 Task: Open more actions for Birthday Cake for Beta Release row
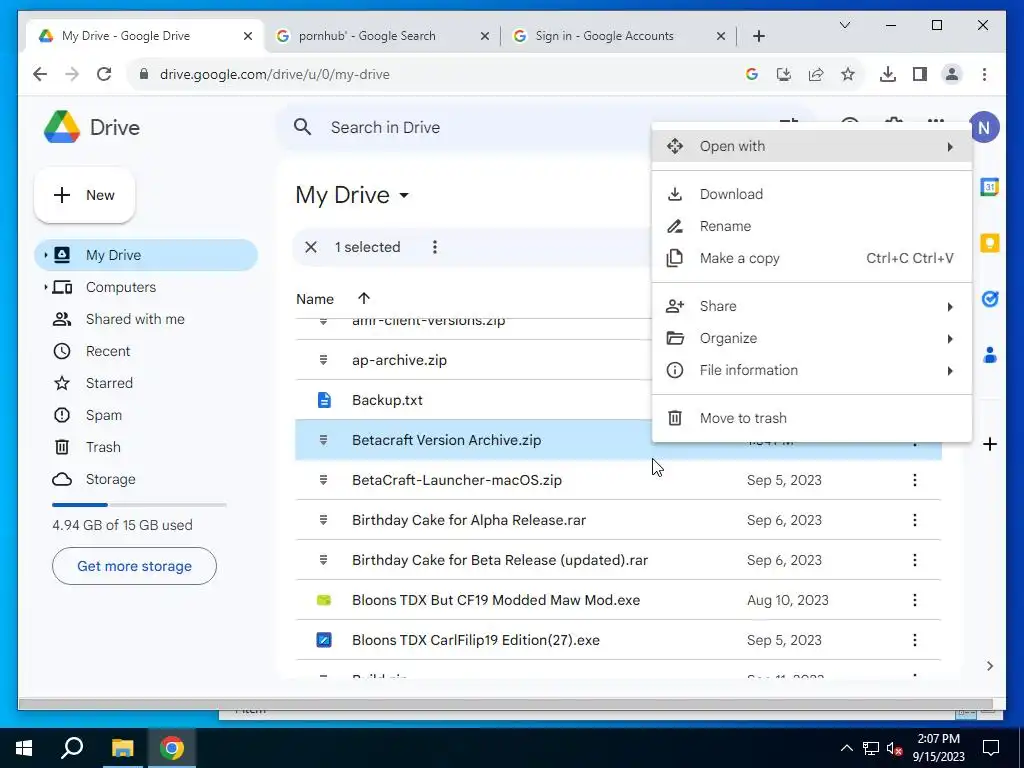[x=914, y=560]
